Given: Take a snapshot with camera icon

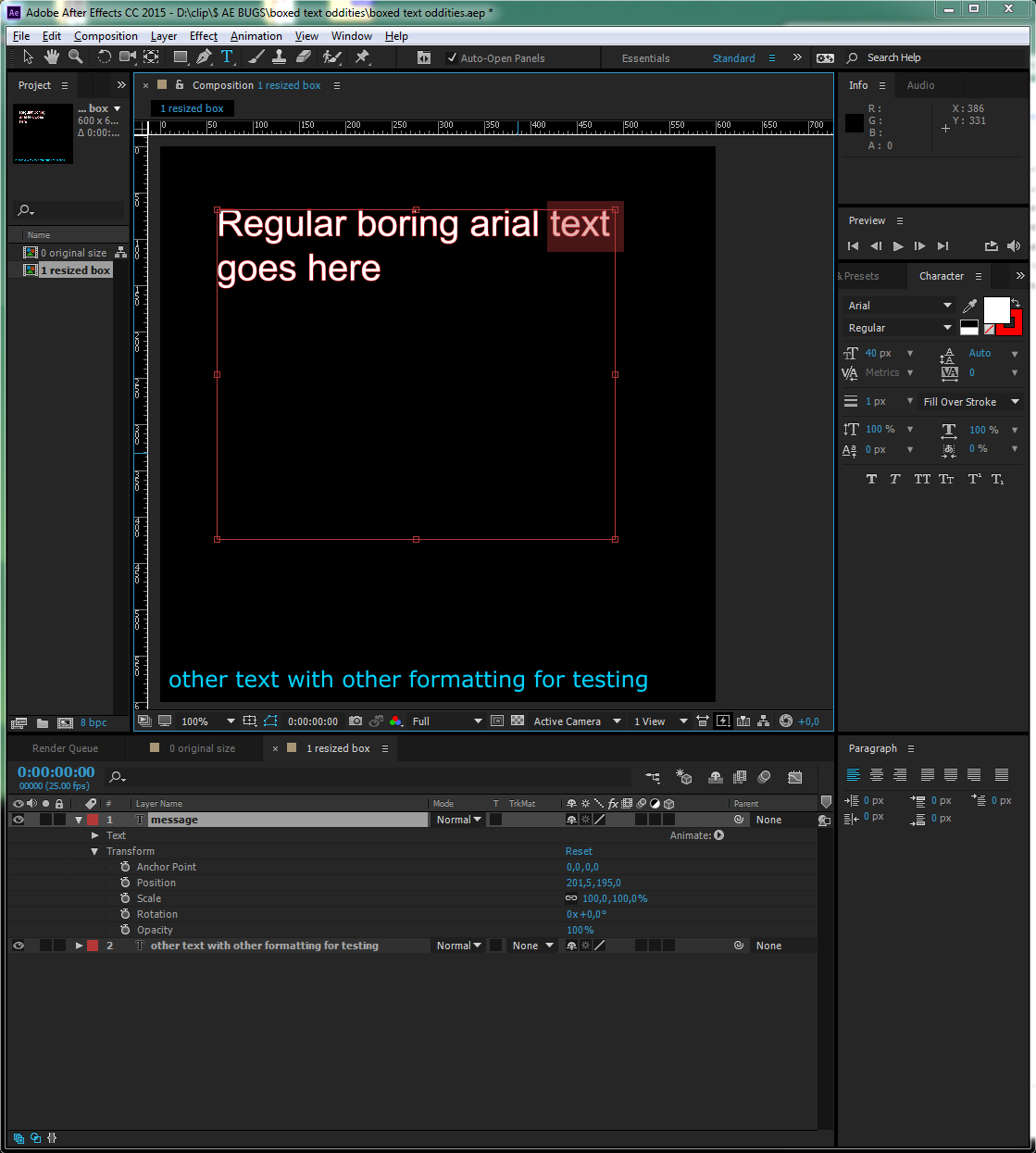Looking at the screenshot, I should 356,721.
